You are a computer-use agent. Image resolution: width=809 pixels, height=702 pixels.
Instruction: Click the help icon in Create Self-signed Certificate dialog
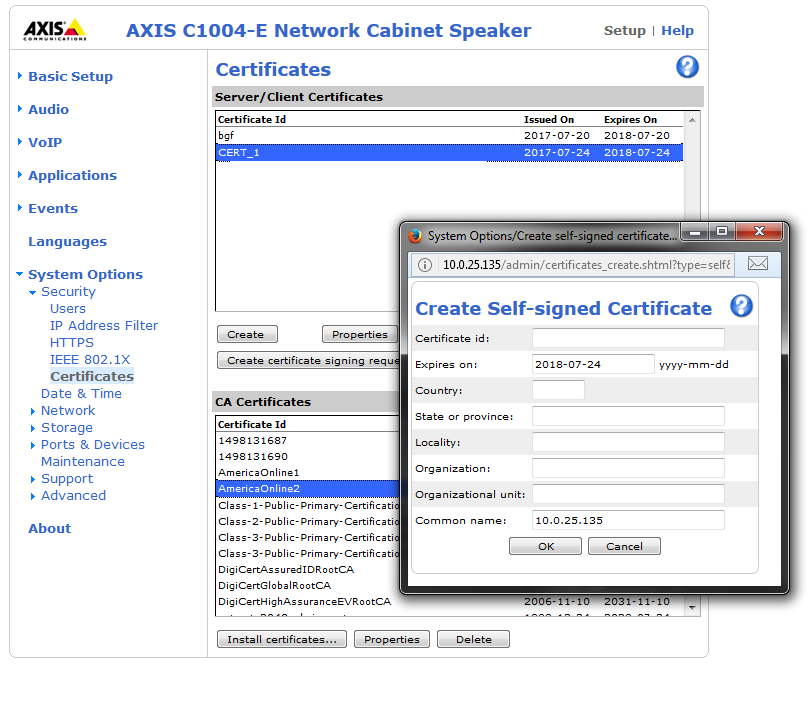740,306
